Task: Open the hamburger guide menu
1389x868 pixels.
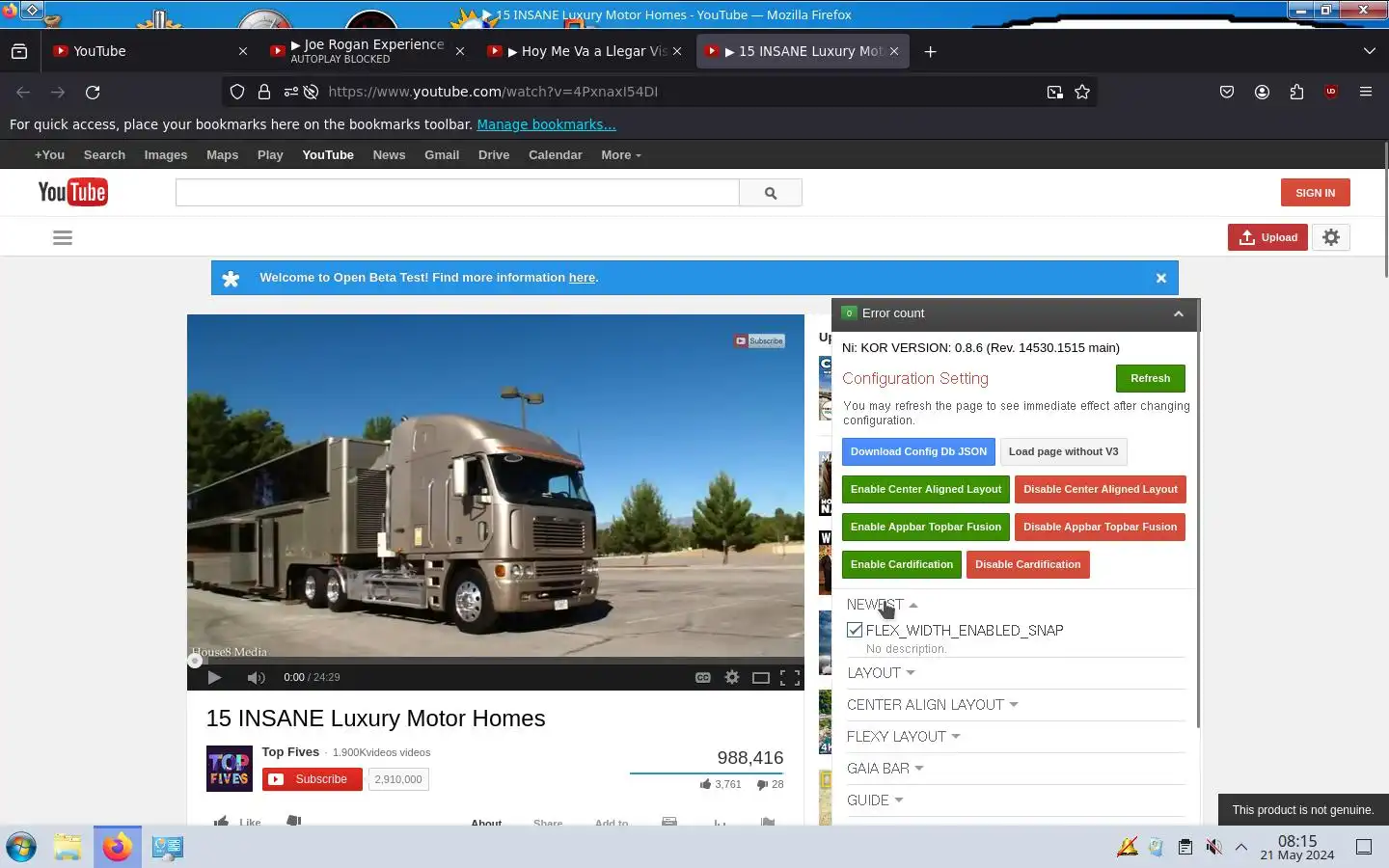Action: coord(63,237)
